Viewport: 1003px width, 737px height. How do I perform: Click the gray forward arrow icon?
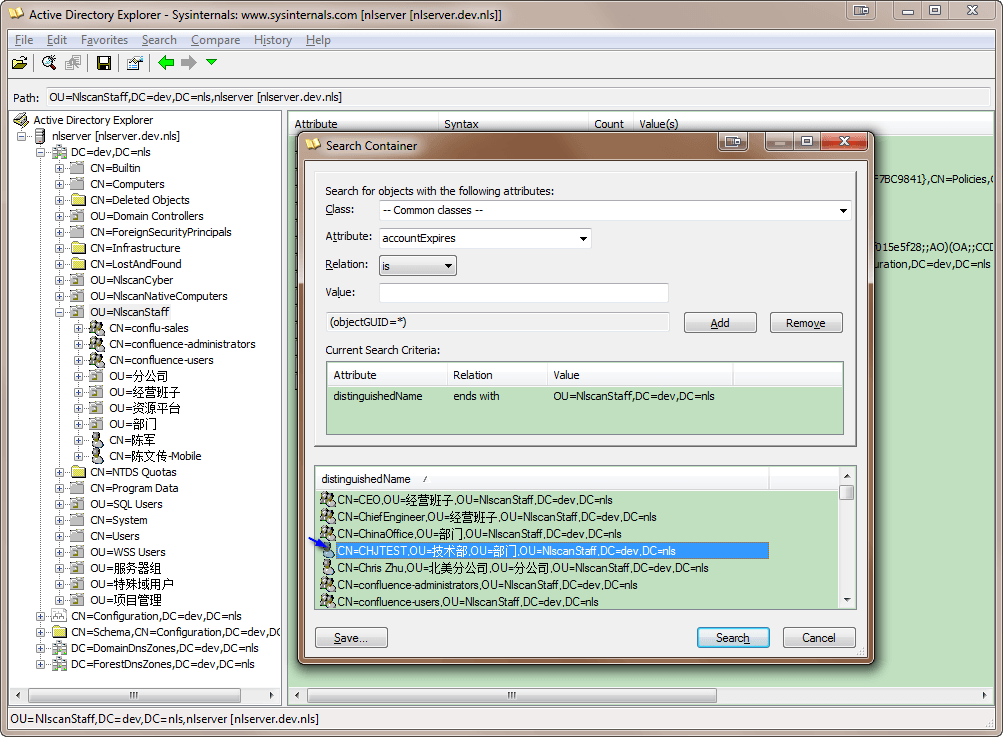(x=188, y=63)
